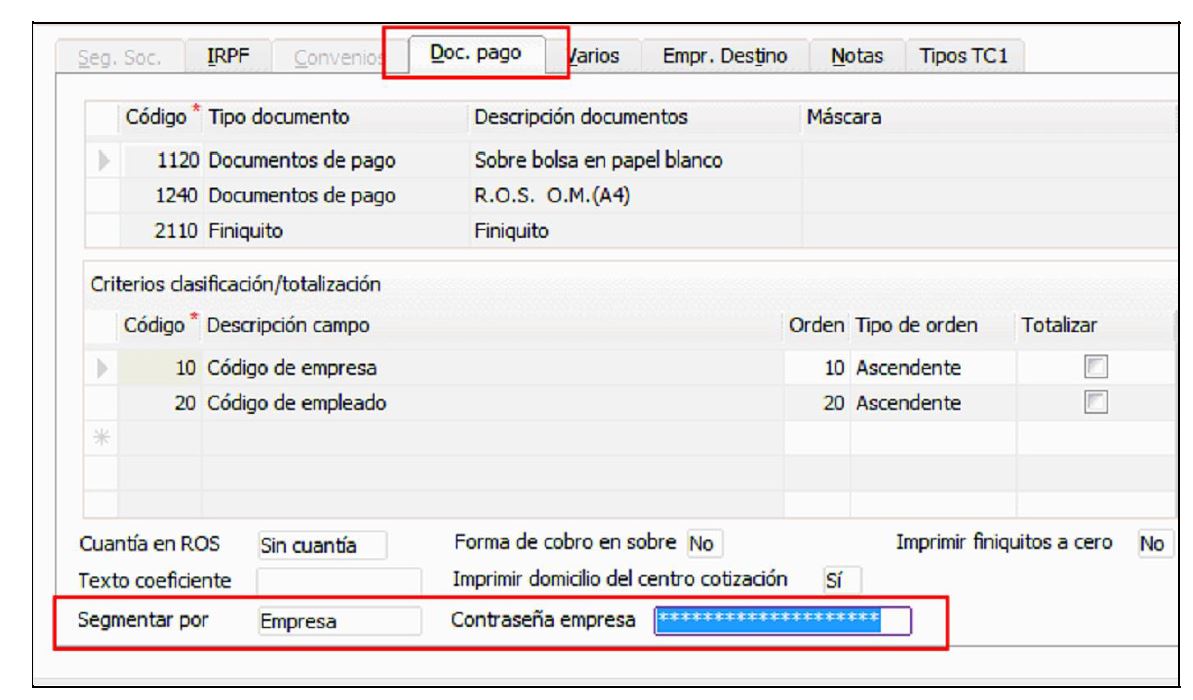Viewport: 1193px width, 700px height.
Task: Select the Tipos TC1 tab
Action: (x=963, y=56)
